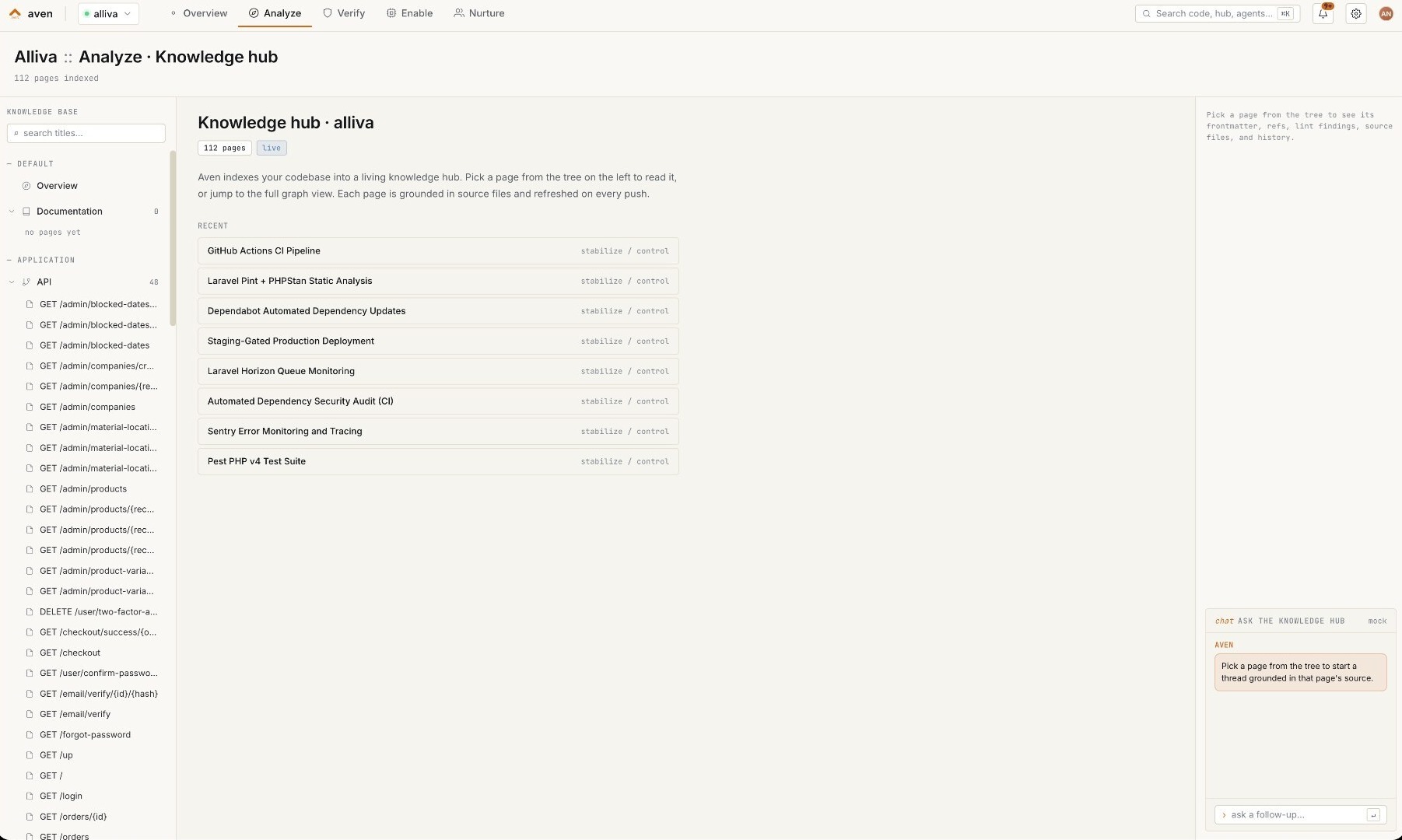Click the AN user avatar
The image size is (1402, 840).
click(1386, 14)
